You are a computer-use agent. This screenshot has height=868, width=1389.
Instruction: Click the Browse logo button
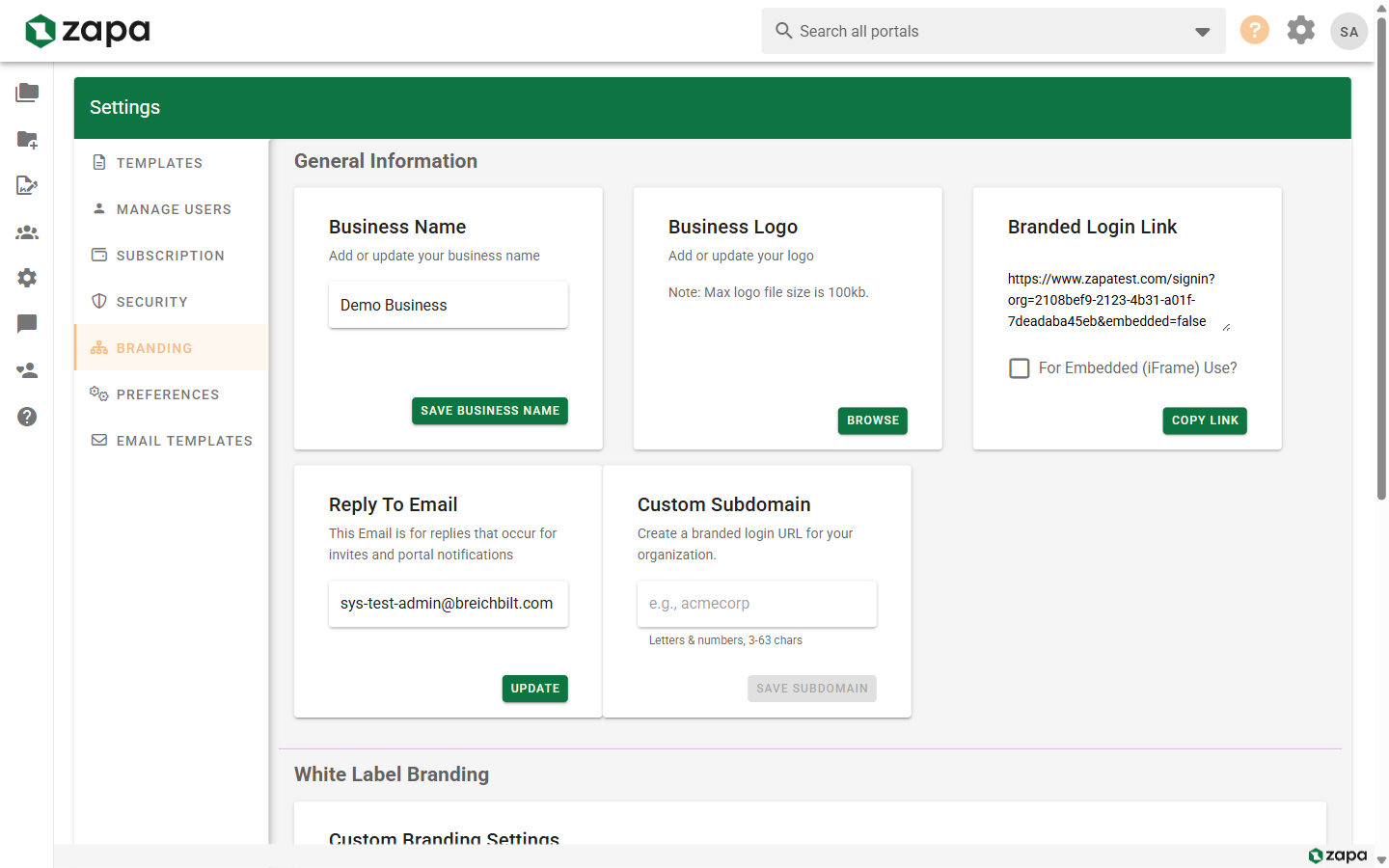(873, 420)
